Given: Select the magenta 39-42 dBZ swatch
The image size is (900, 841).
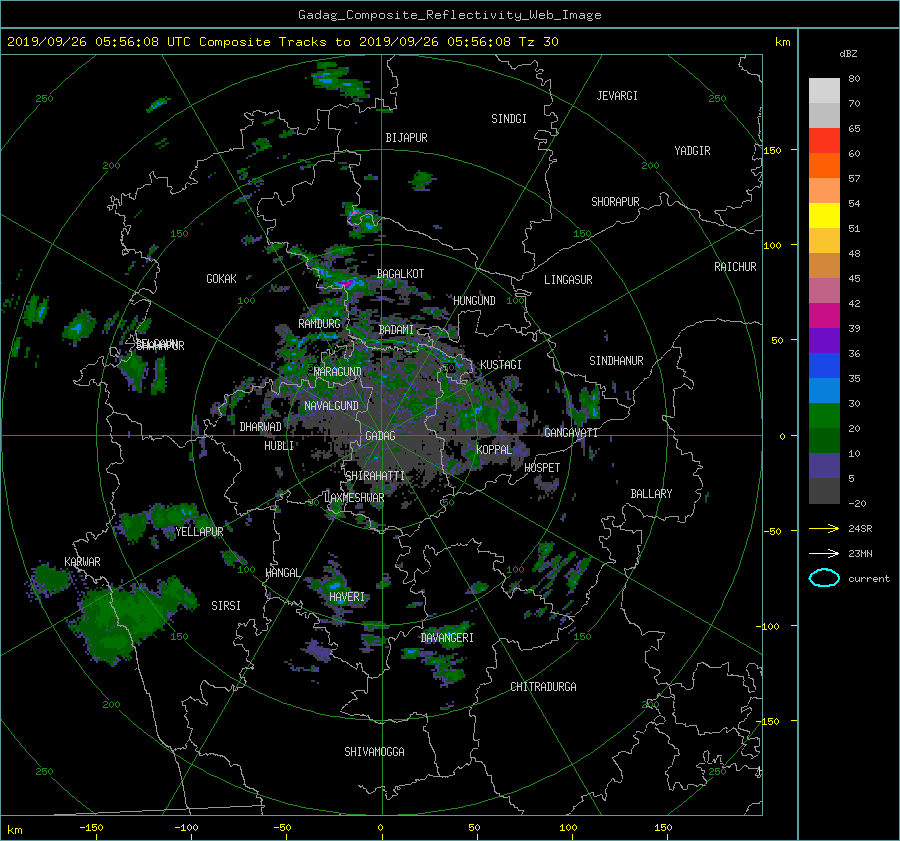Looking at the screenshot, I should [824, 315].
